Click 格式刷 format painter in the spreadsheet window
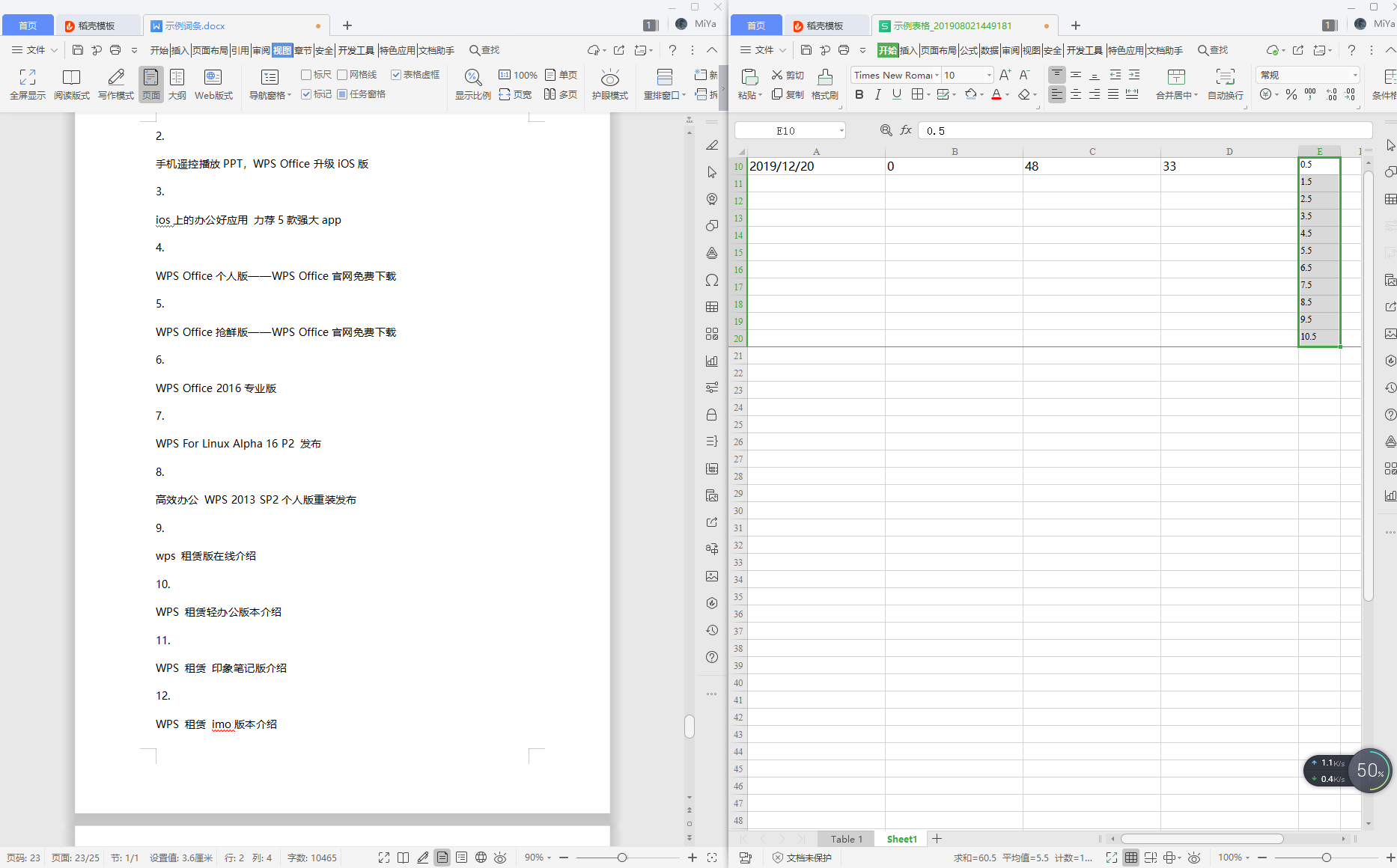Viewport: 1397px width, 868px height. click(825, 84)
